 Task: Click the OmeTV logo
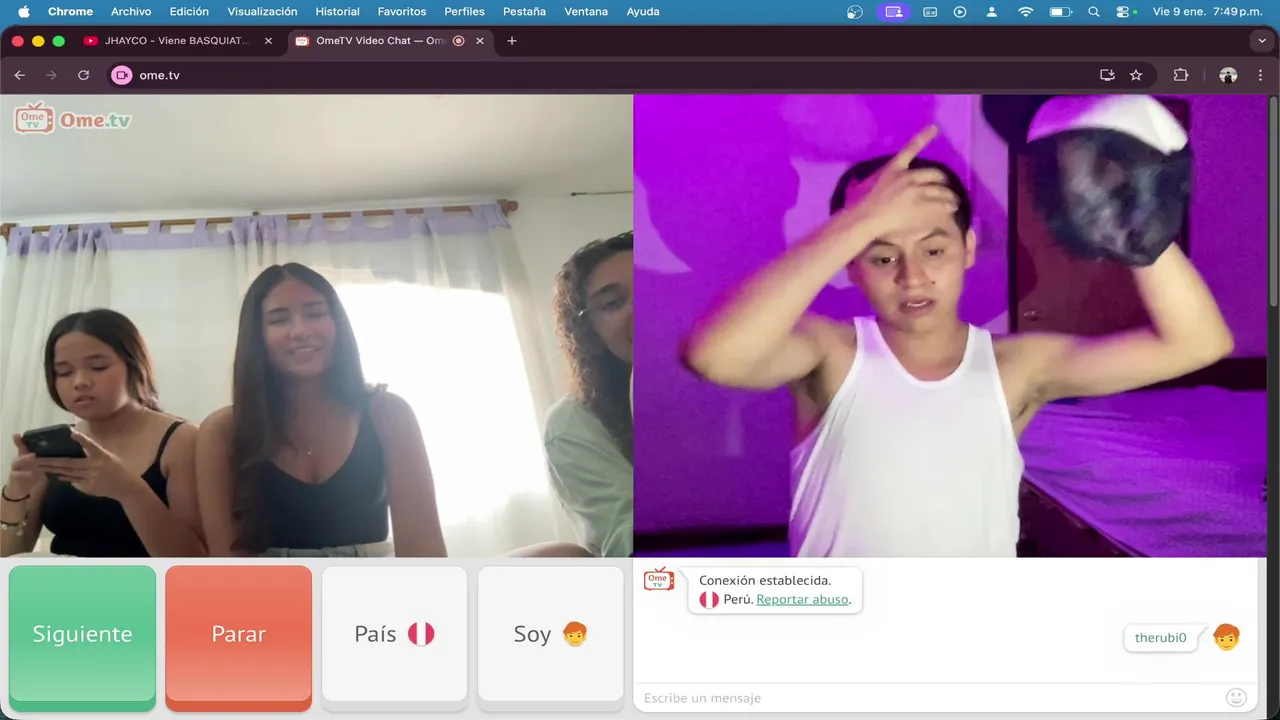[x=73, y=119]
